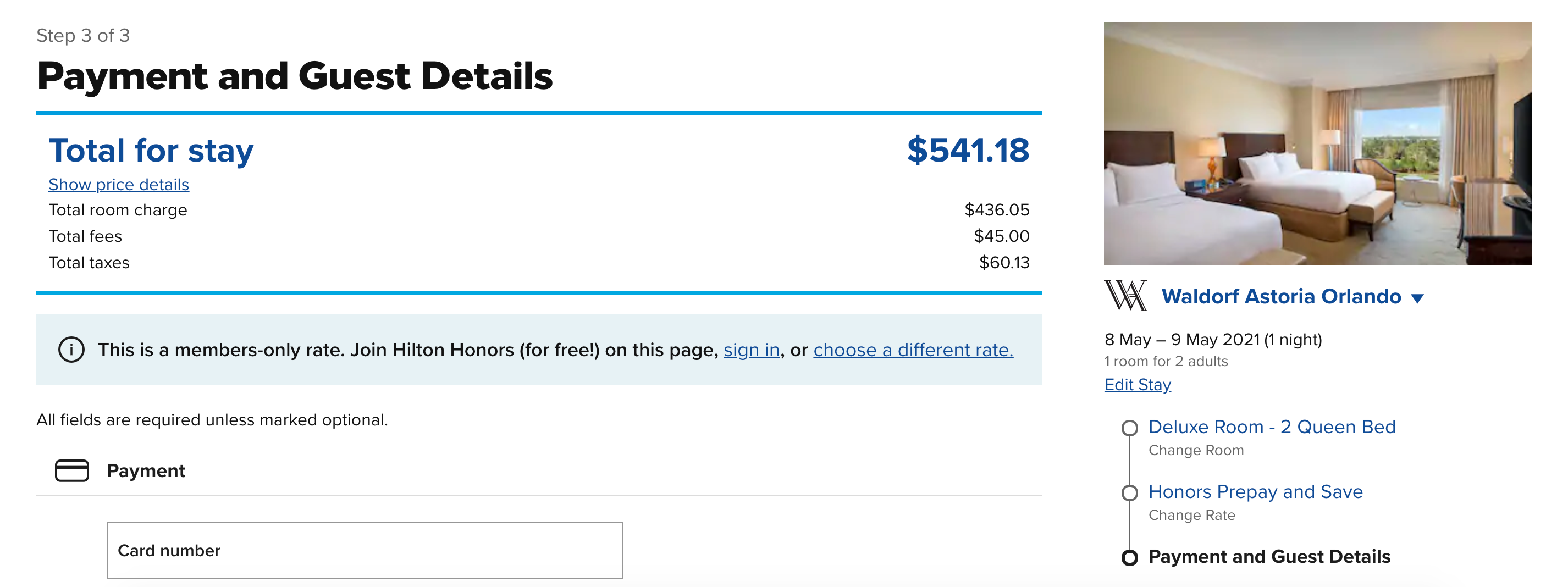The image size is (1568, 587).
Task: Choose a different rate link
Action: click(913, 350)
